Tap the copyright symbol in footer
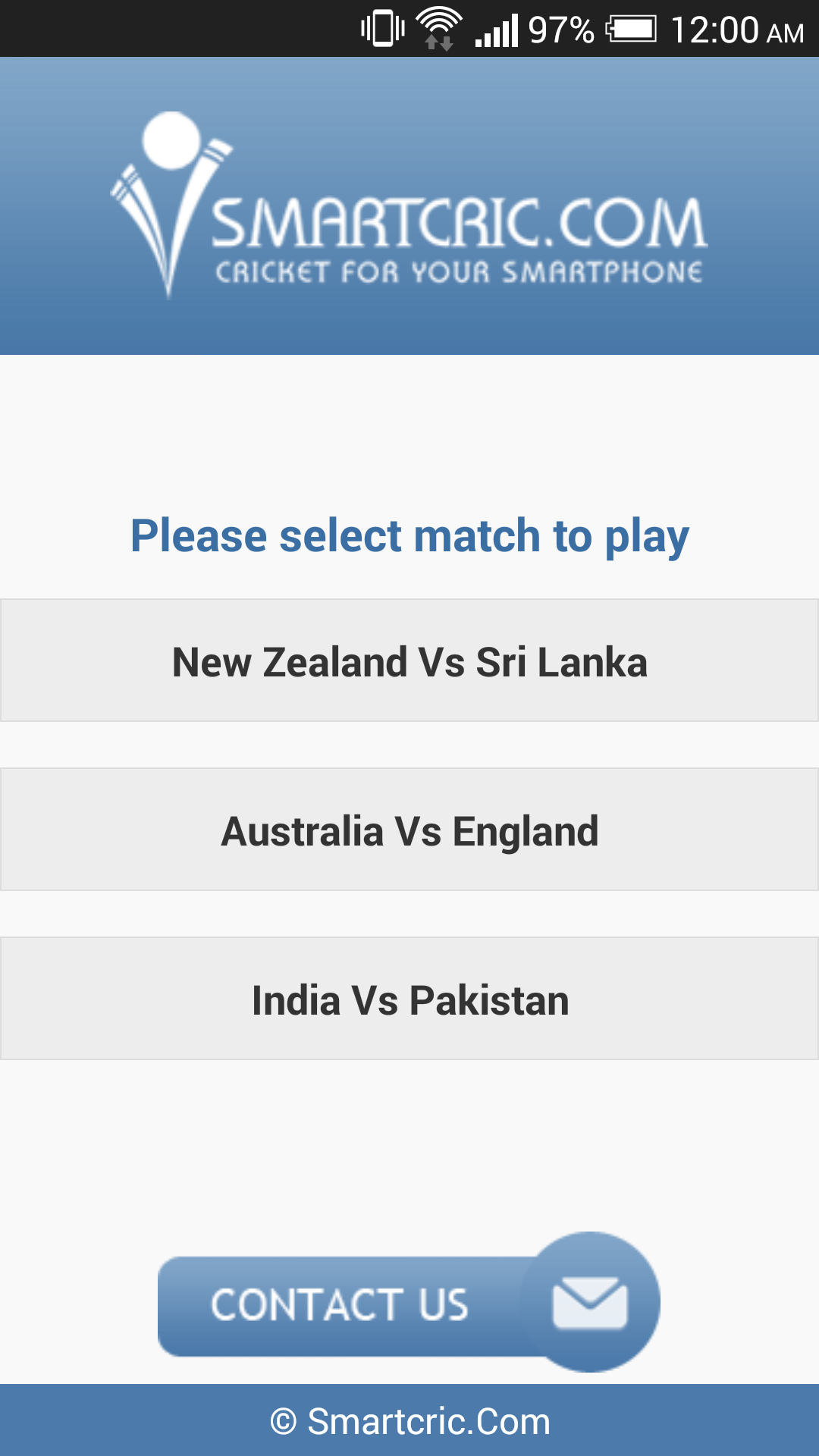 click(284, 1422)
